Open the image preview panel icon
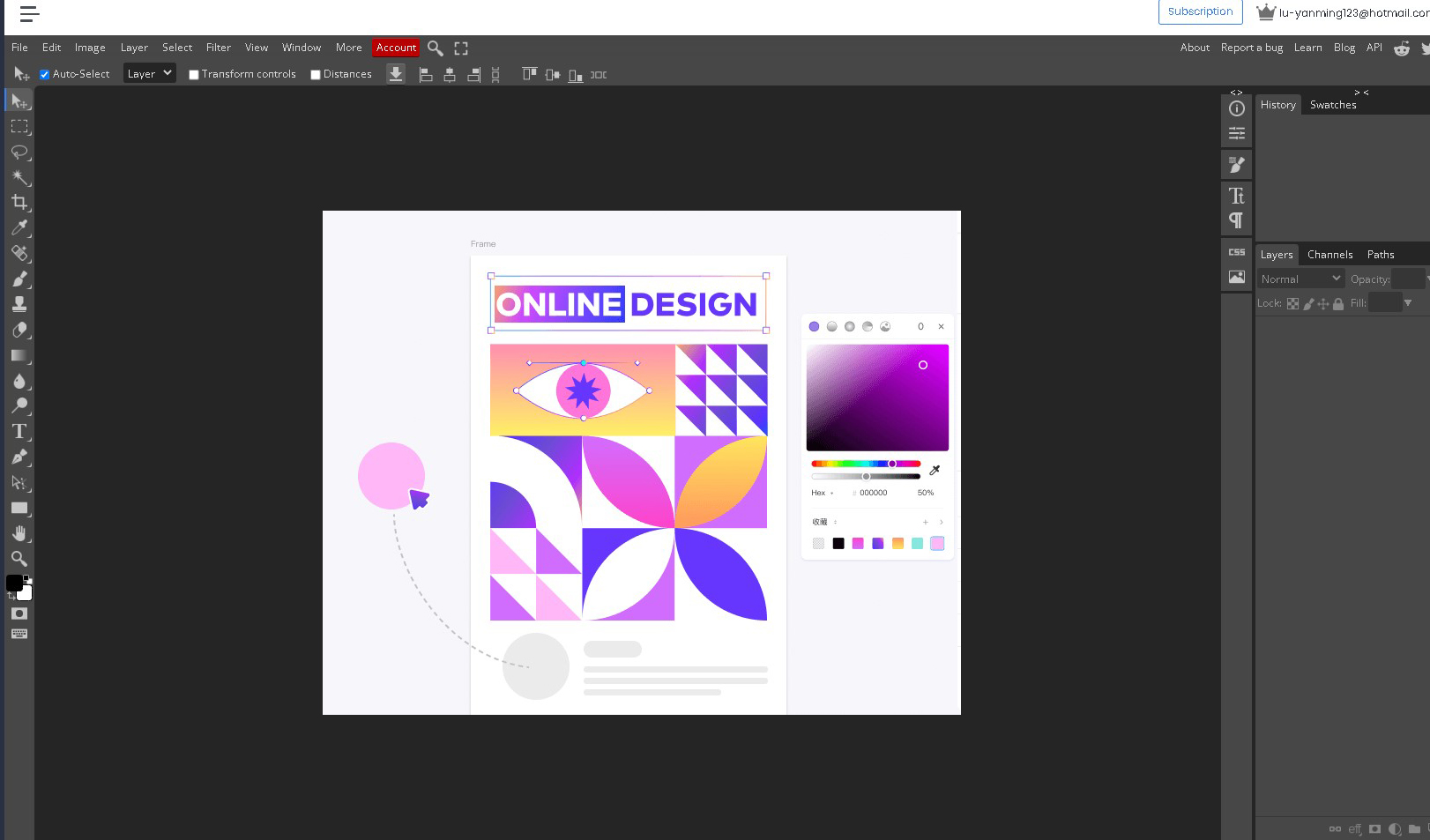Image resolution: width=1430 pixels, height=840 pixels. pyautogui.click(x=1237, y=277)
